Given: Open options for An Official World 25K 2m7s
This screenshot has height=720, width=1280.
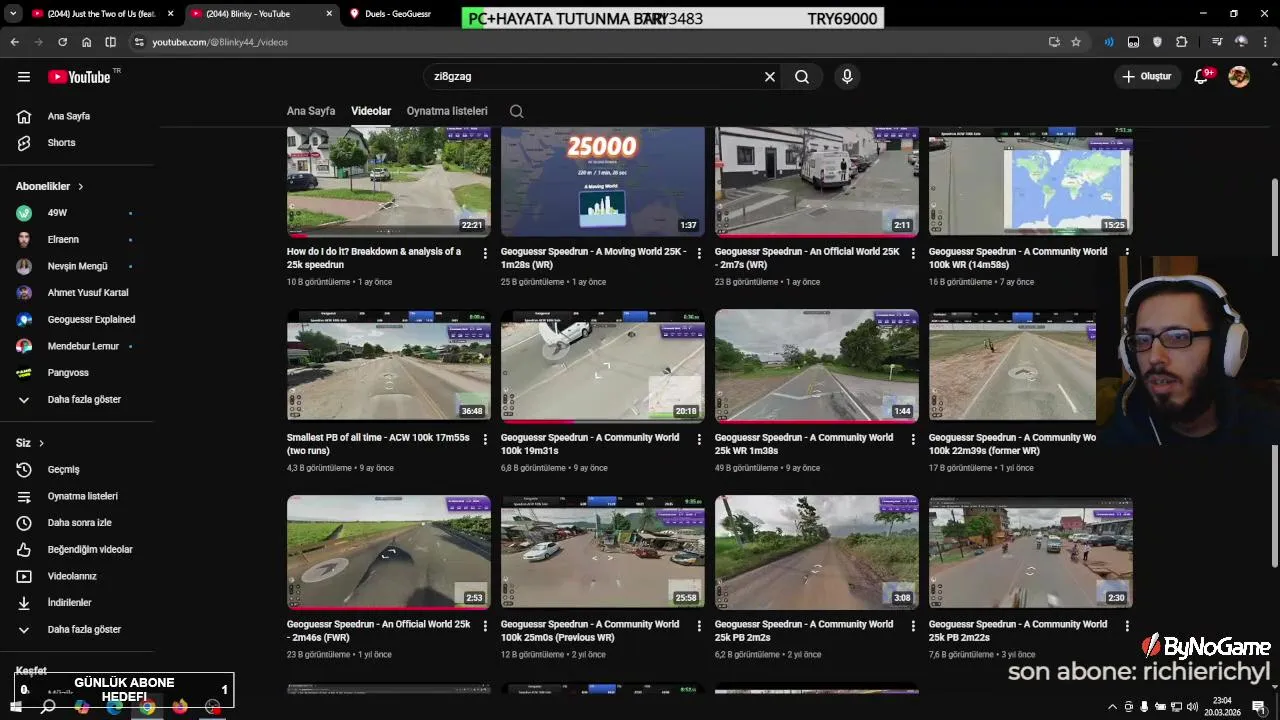Looking at the screenshot, I should (913, 253).
